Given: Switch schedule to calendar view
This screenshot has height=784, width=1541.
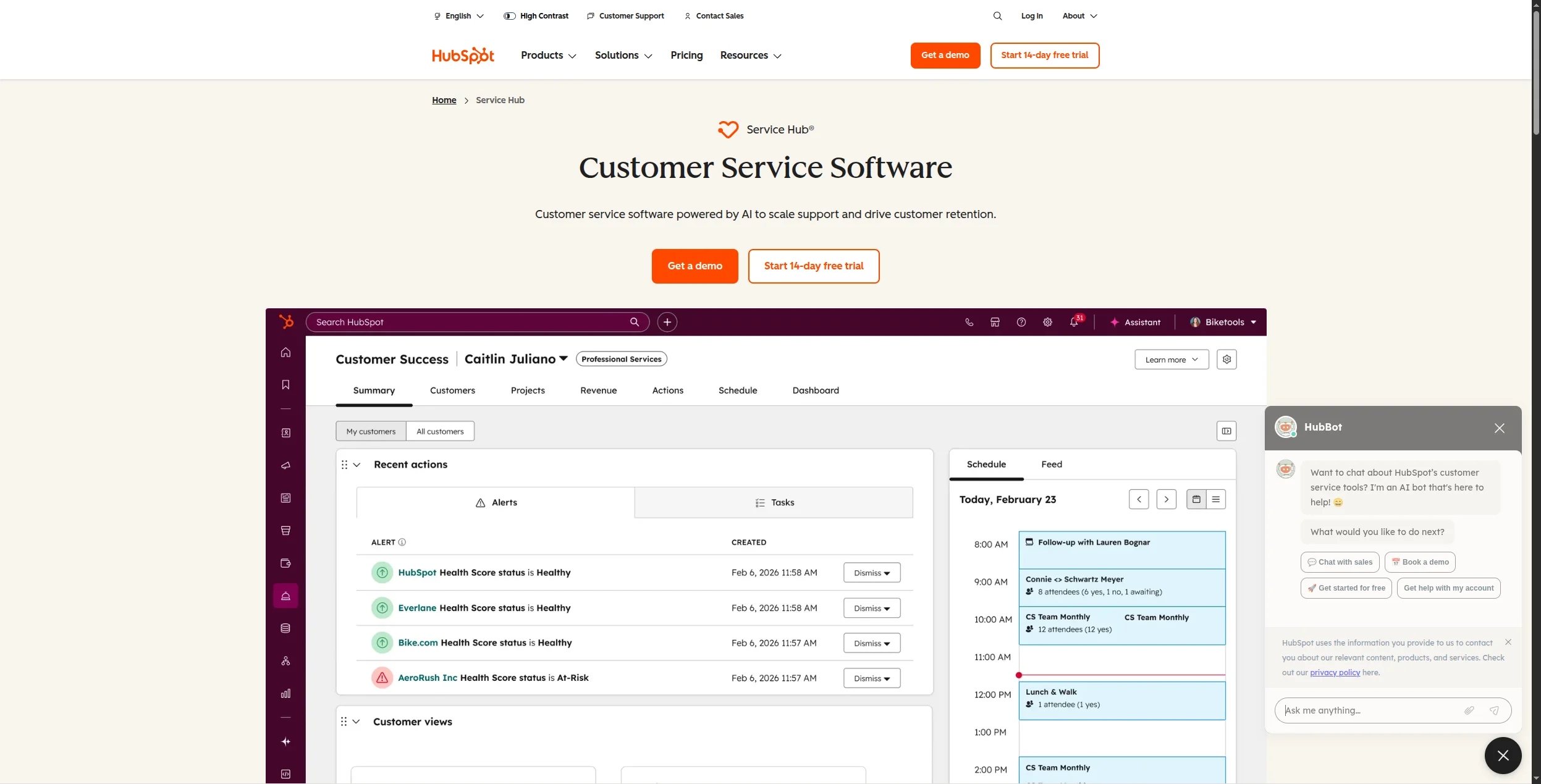Looking at the screenshot, I should 1196,499.
